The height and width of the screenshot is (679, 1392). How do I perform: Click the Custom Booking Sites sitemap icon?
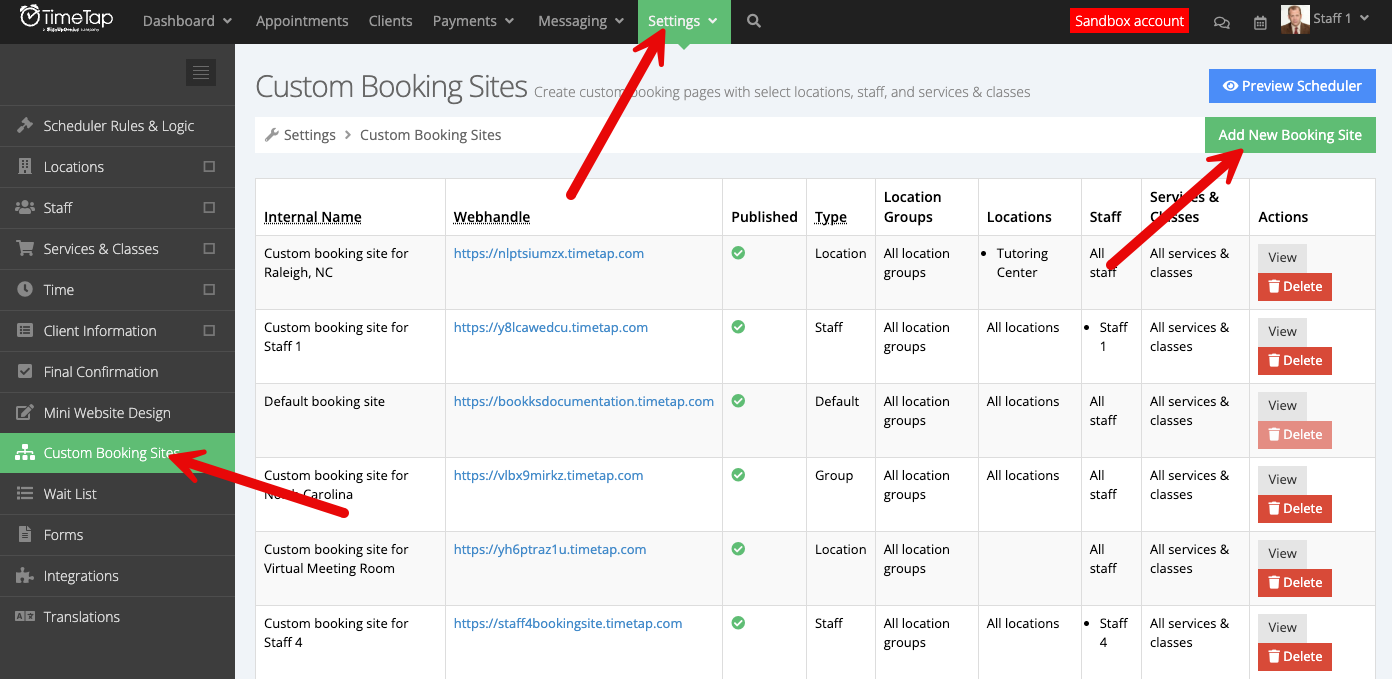pos(25,453)
